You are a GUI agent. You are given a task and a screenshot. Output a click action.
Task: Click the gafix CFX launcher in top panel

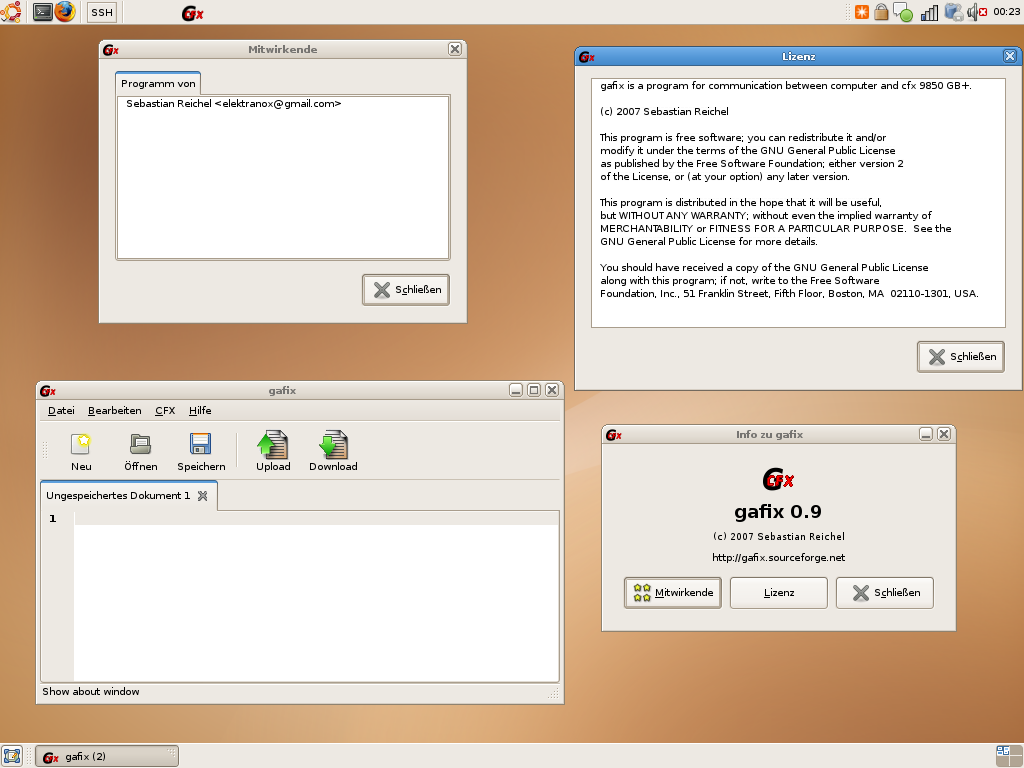point(192,13)
